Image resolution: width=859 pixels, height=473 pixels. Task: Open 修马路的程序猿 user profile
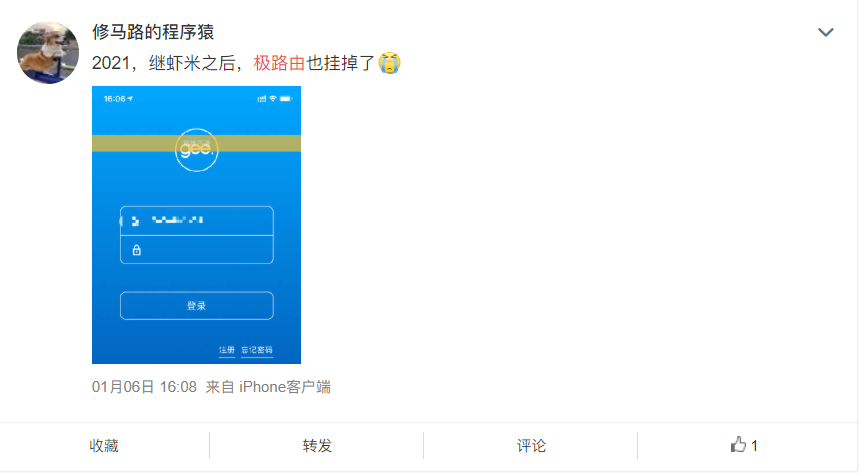[x=153, y=32]
